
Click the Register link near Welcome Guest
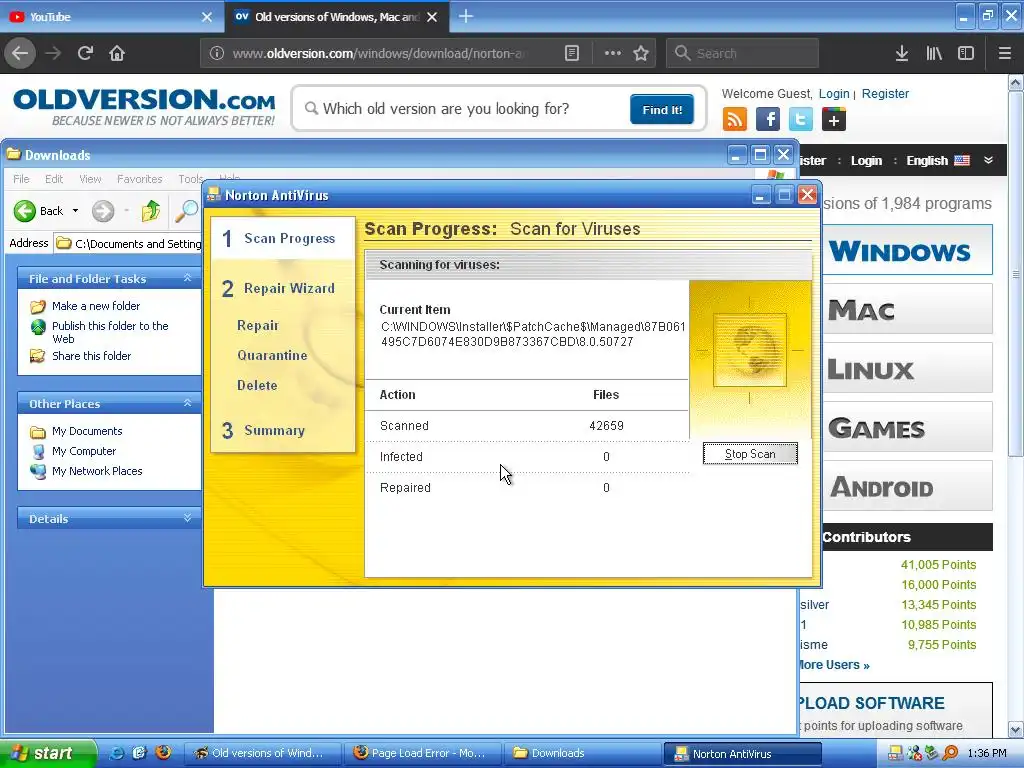click(885, 93)
